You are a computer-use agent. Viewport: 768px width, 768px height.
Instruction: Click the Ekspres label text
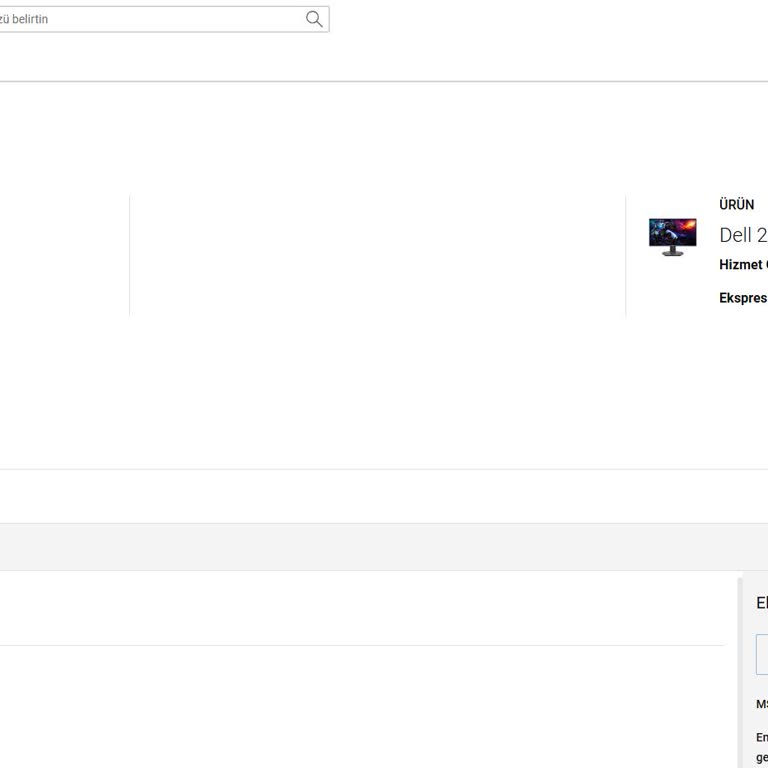pos(743,298)
